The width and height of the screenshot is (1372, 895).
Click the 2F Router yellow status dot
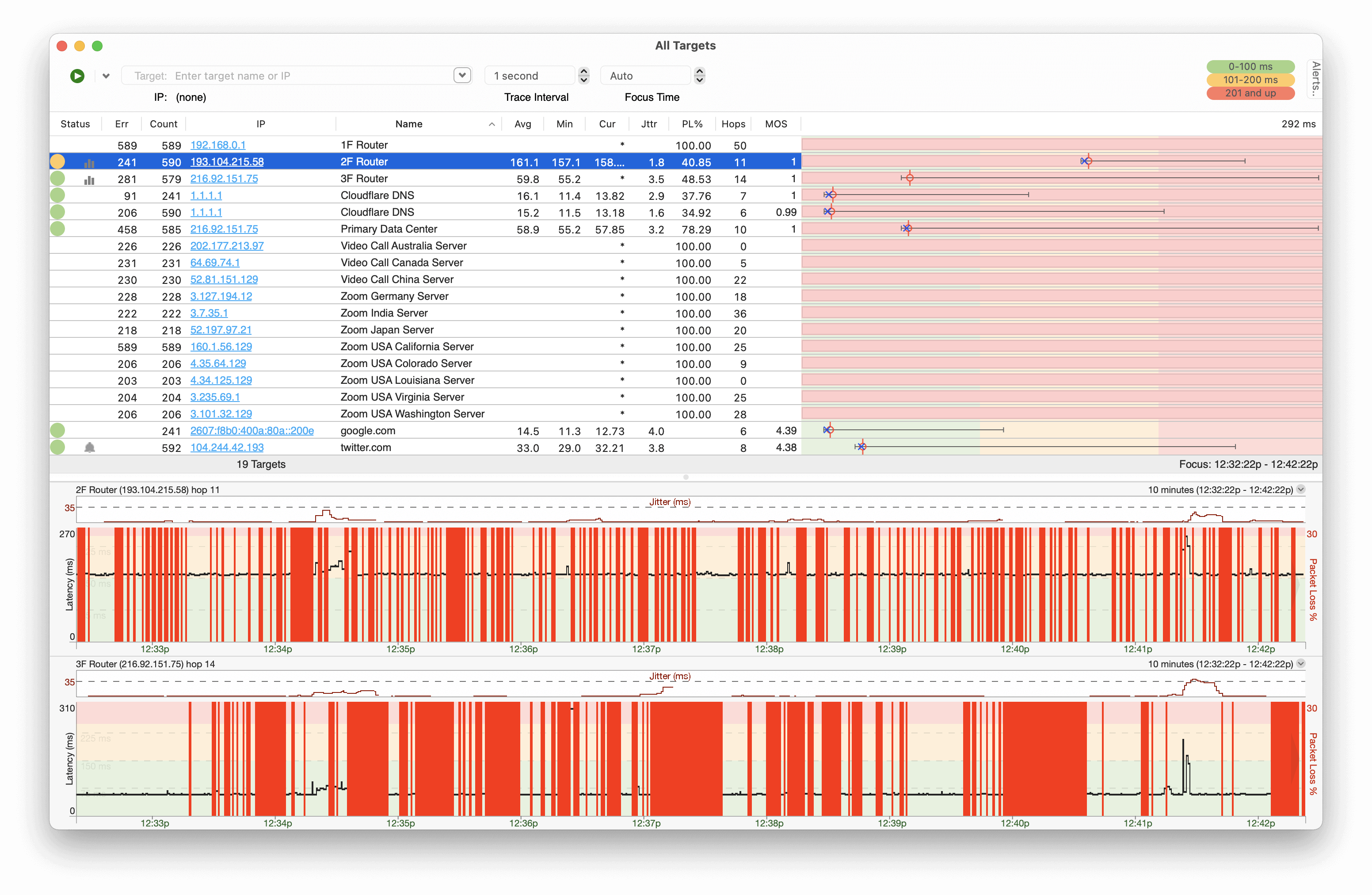[x=57, y=161]
